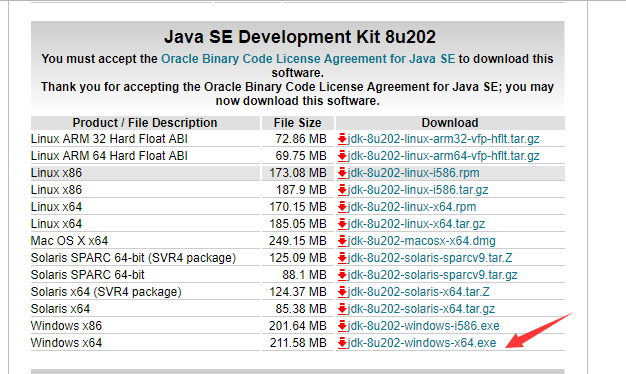The width and height of the screenshot is (626, 374).
Task: Download jdk-8u202-solaris-sparcv9.tar.gz file
Action: point(432,275)
